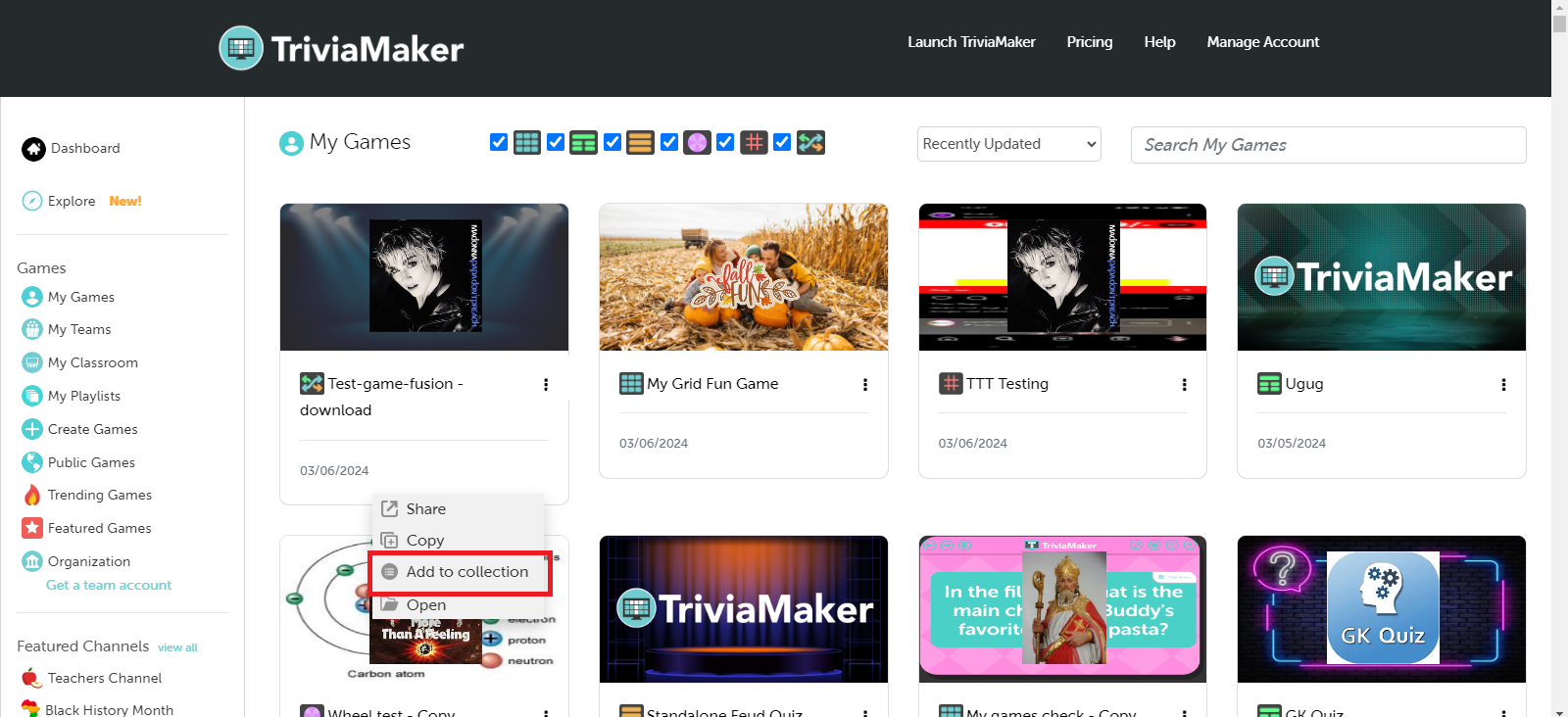Uncheck the blue Grid game type filter

(x=499, y=143)
